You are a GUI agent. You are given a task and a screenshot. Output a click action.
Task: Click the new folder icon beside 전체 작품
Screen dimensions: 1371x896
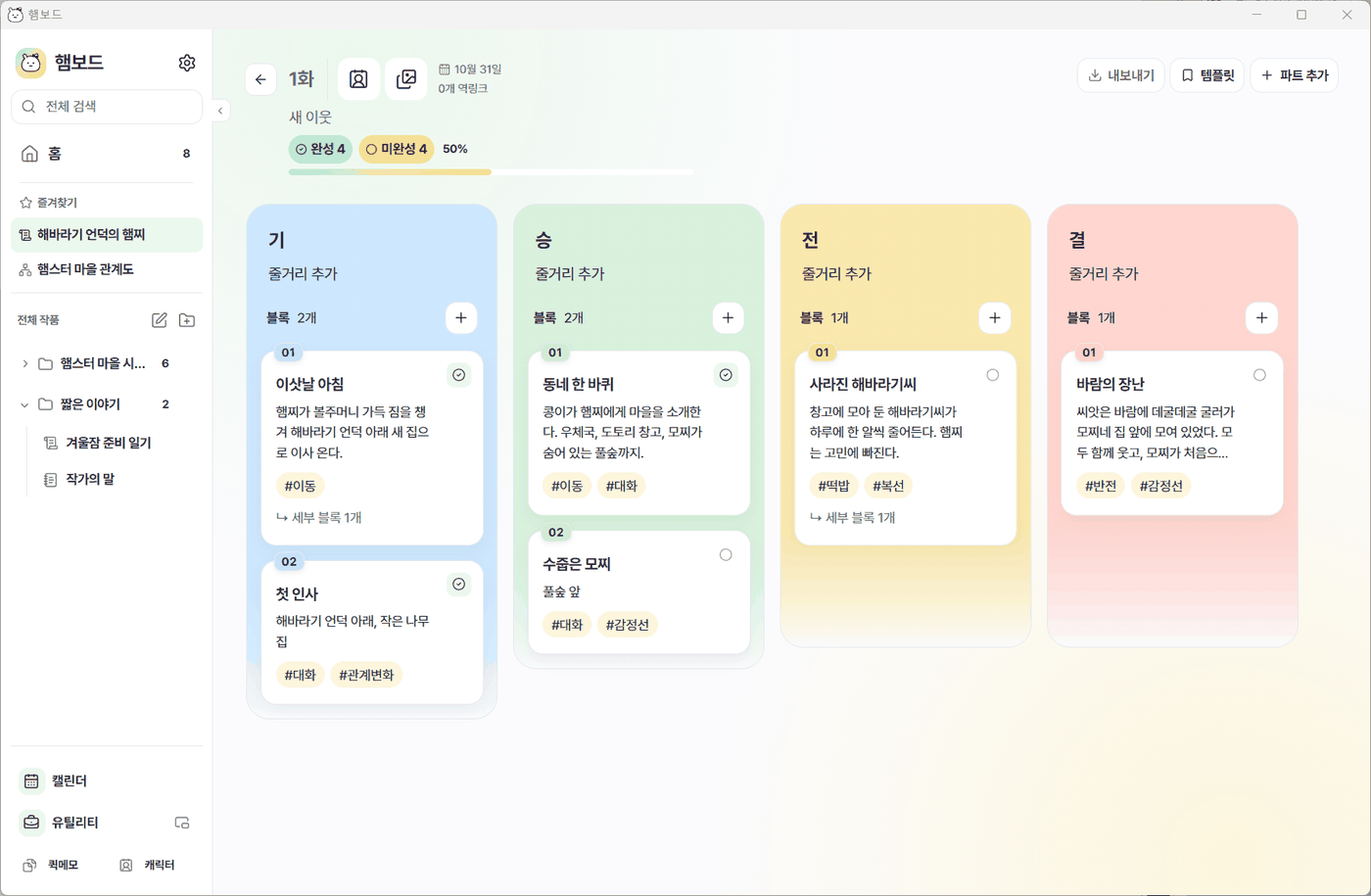[x=187, y=320]
